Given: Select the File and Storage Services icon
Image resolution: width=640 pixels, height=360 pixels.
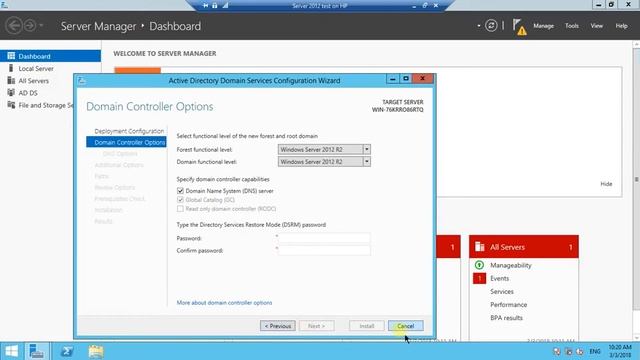Looking at the screenshot, I should tap(11, 105).
